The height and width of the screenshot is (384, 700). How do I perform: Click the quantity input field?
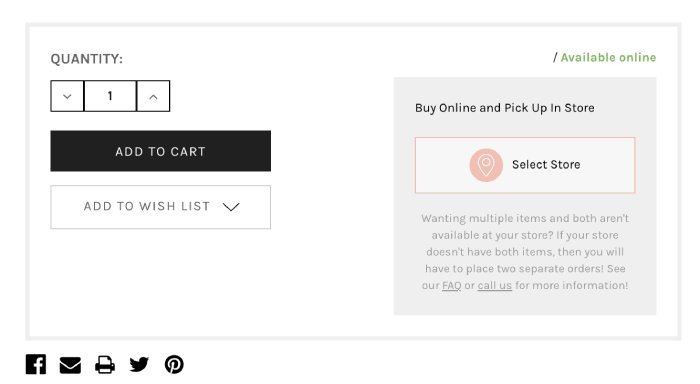point(110,96)
